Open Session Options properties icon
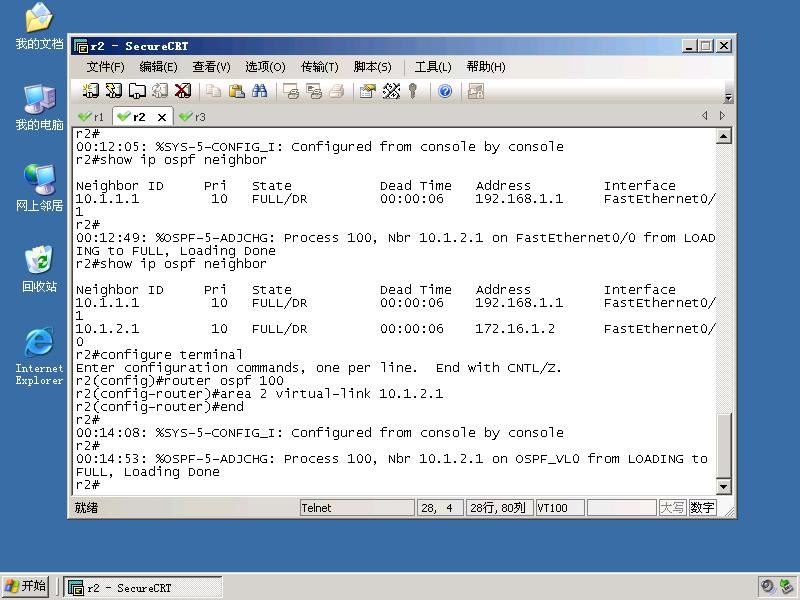The image size is (800, 600). [x=368, y=91]
